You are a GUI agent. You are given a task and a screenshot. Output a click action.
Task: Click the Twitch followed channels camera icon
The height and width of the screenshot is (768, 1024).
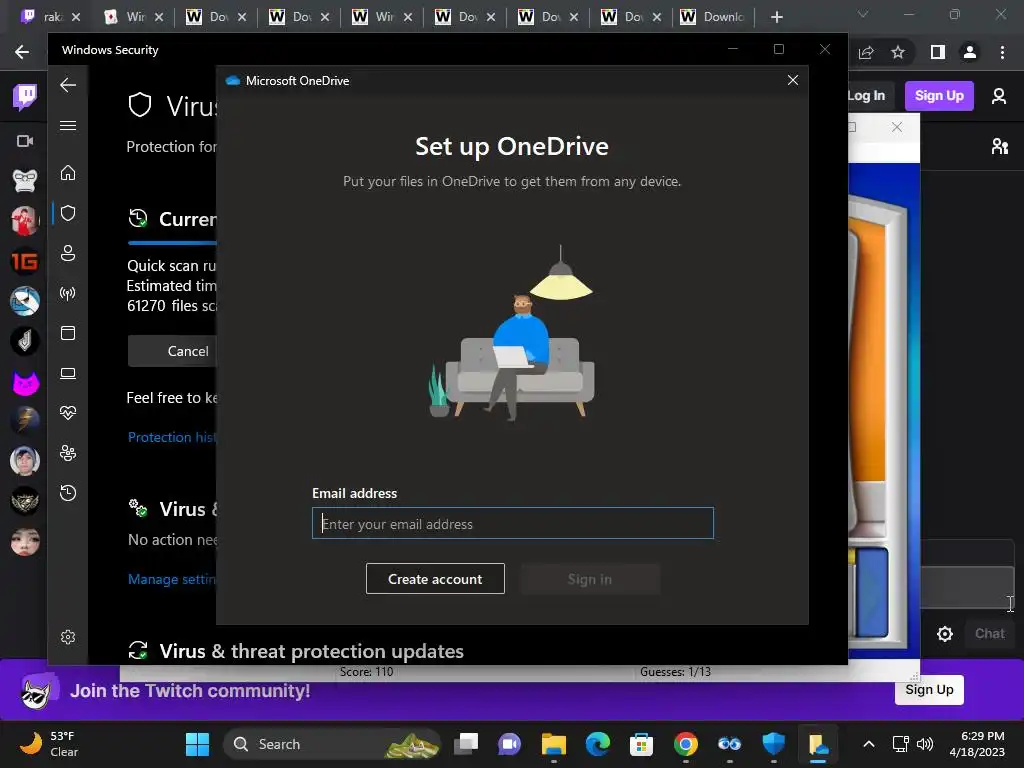(25, 141)
